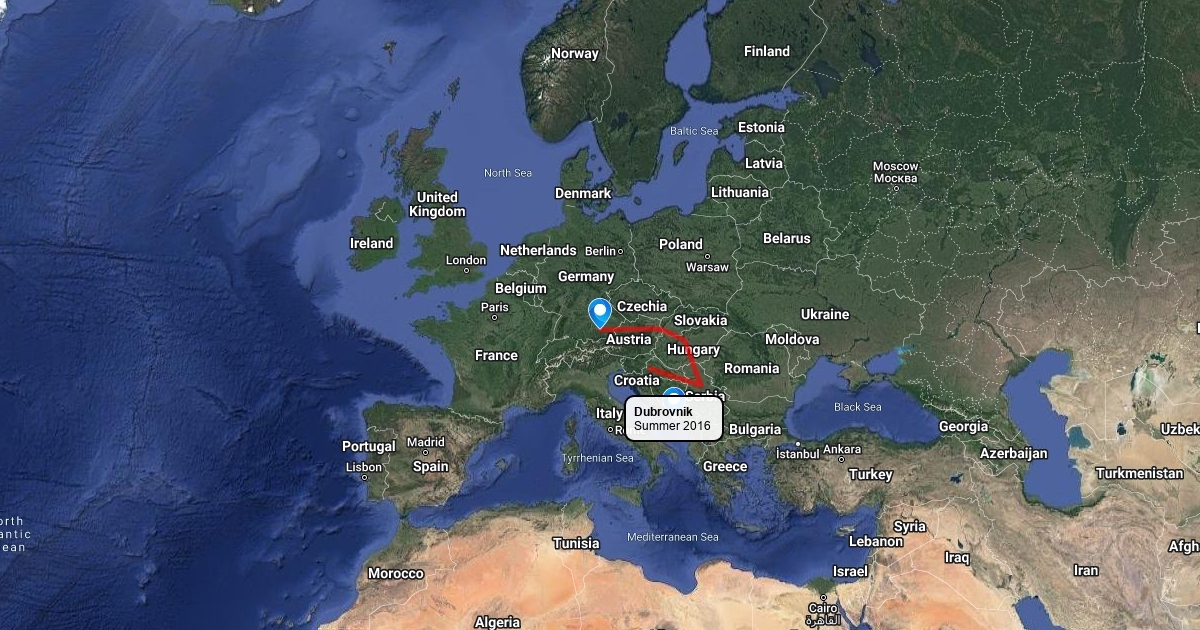Click the Paris city dot marker
The height and width of the screenshot is (630, 1200).
(x=495, y=318)
